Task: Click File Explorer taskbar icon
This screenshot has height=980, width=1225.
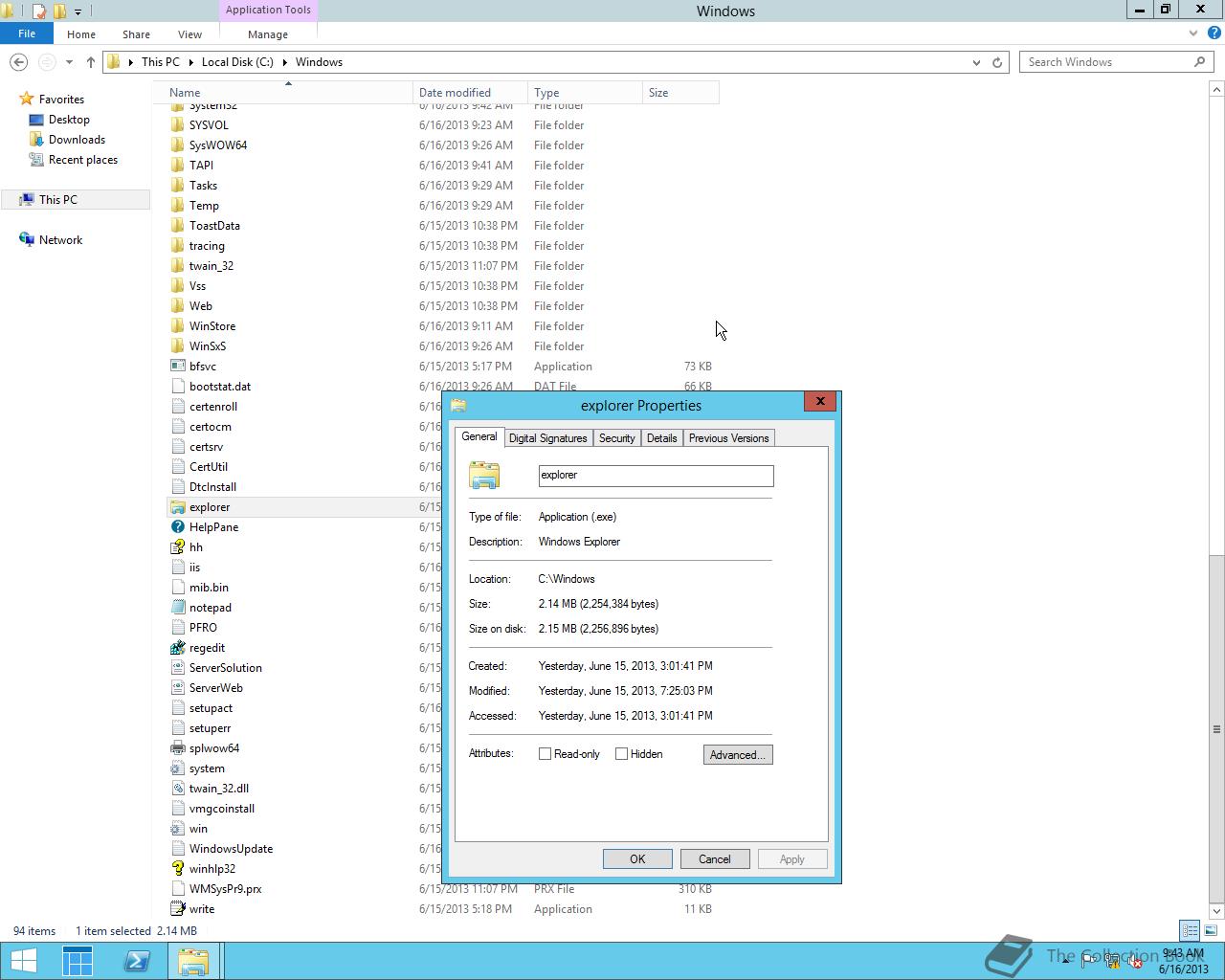Action: [193, 961]
